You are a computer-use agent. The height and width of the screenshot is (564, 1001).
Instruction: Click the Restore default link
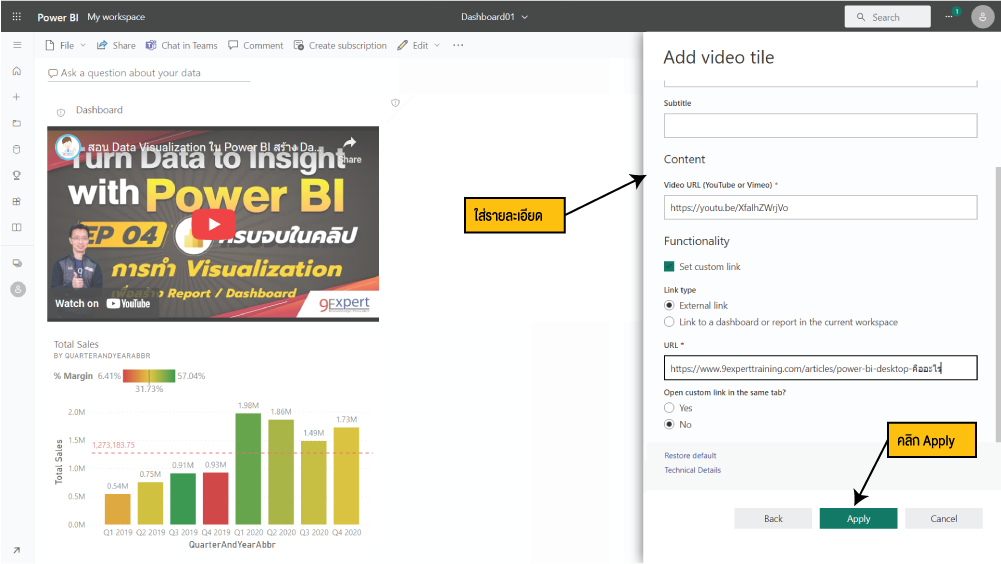[690, 456]
